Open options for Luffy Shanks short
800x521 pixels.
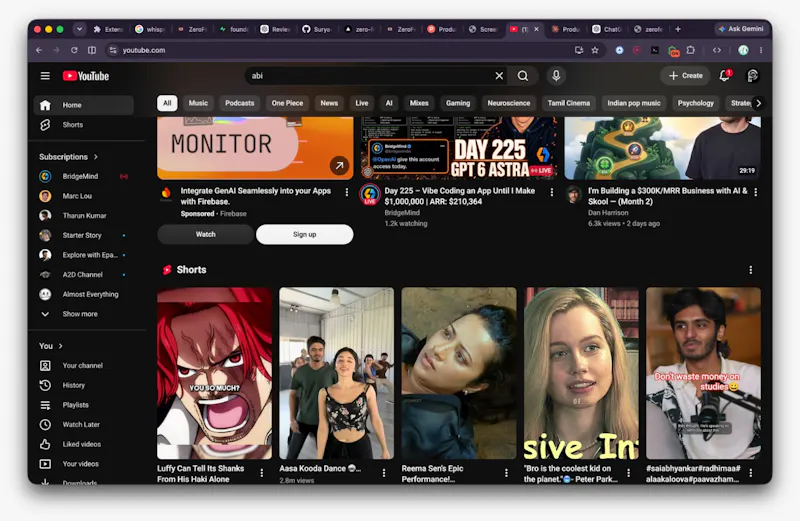click(262, 473)
